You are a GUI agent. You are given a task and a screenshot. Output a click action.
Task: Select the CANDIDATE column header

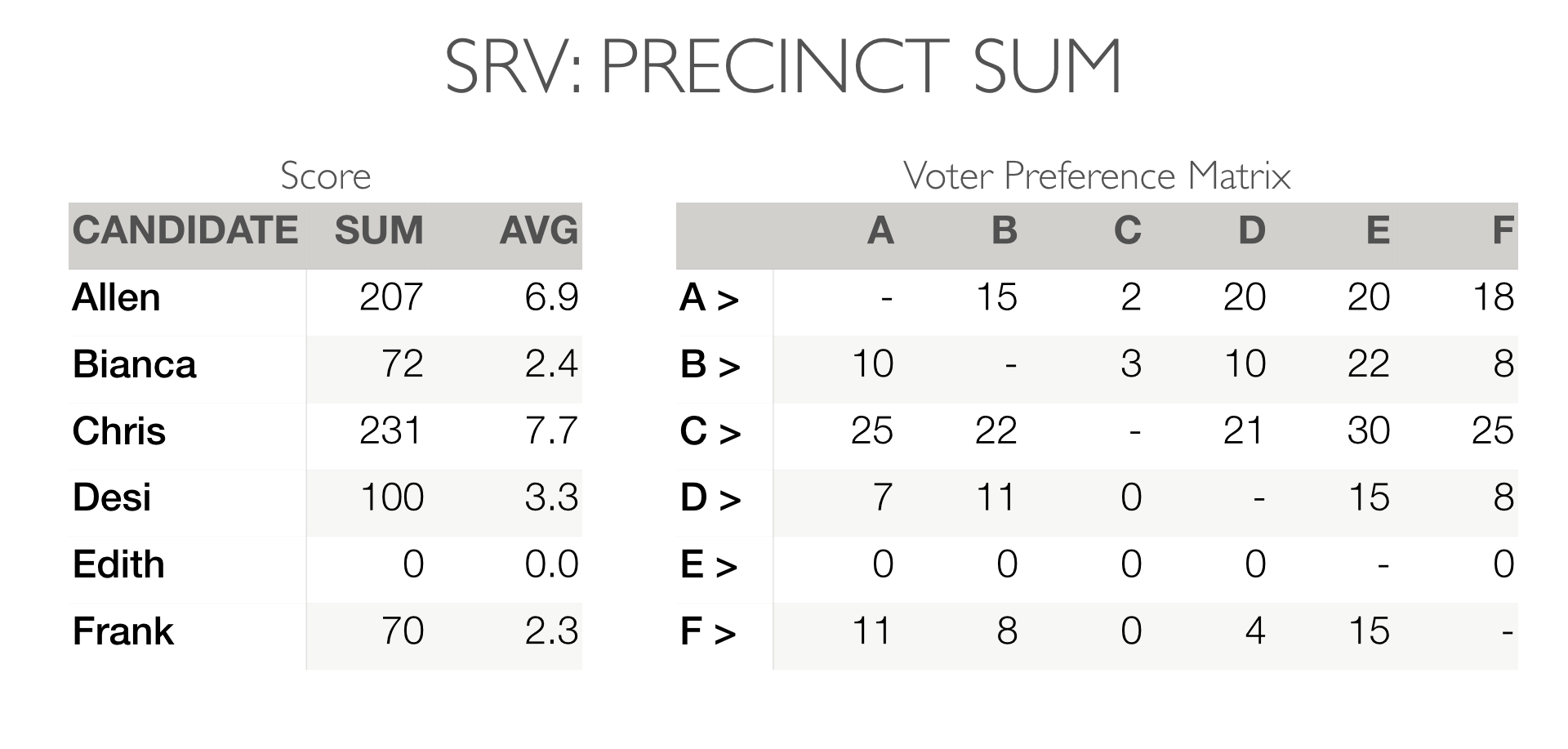pyautogui.click(x=185, y=230)
